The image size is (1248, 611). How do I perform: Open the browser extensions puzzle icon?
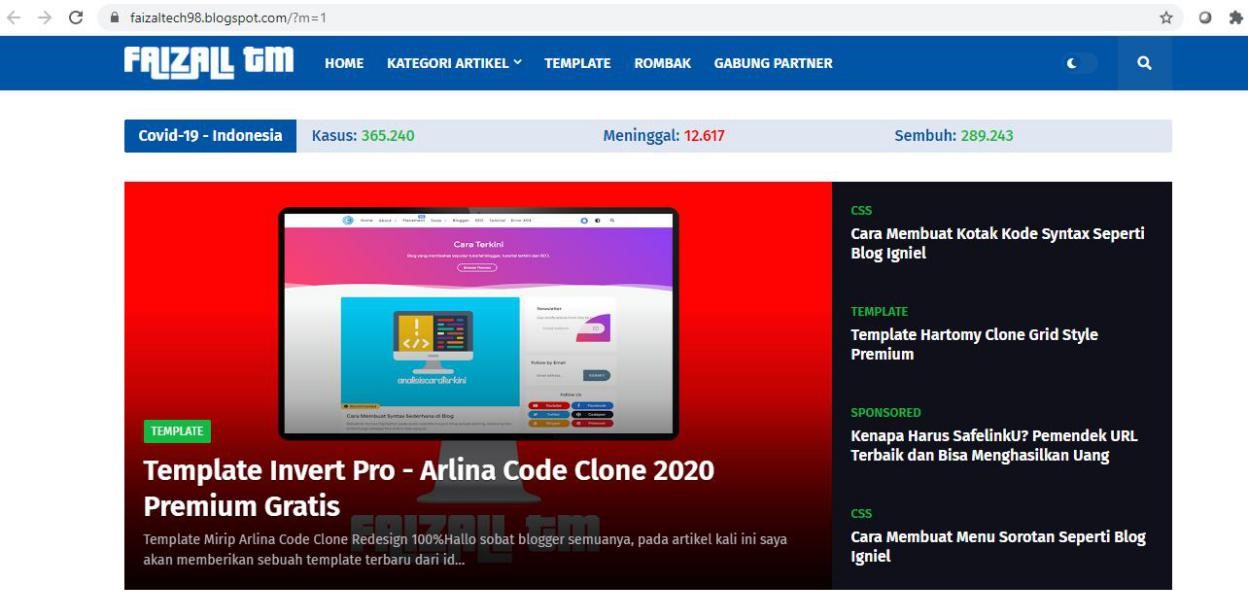pos(1236,17)
